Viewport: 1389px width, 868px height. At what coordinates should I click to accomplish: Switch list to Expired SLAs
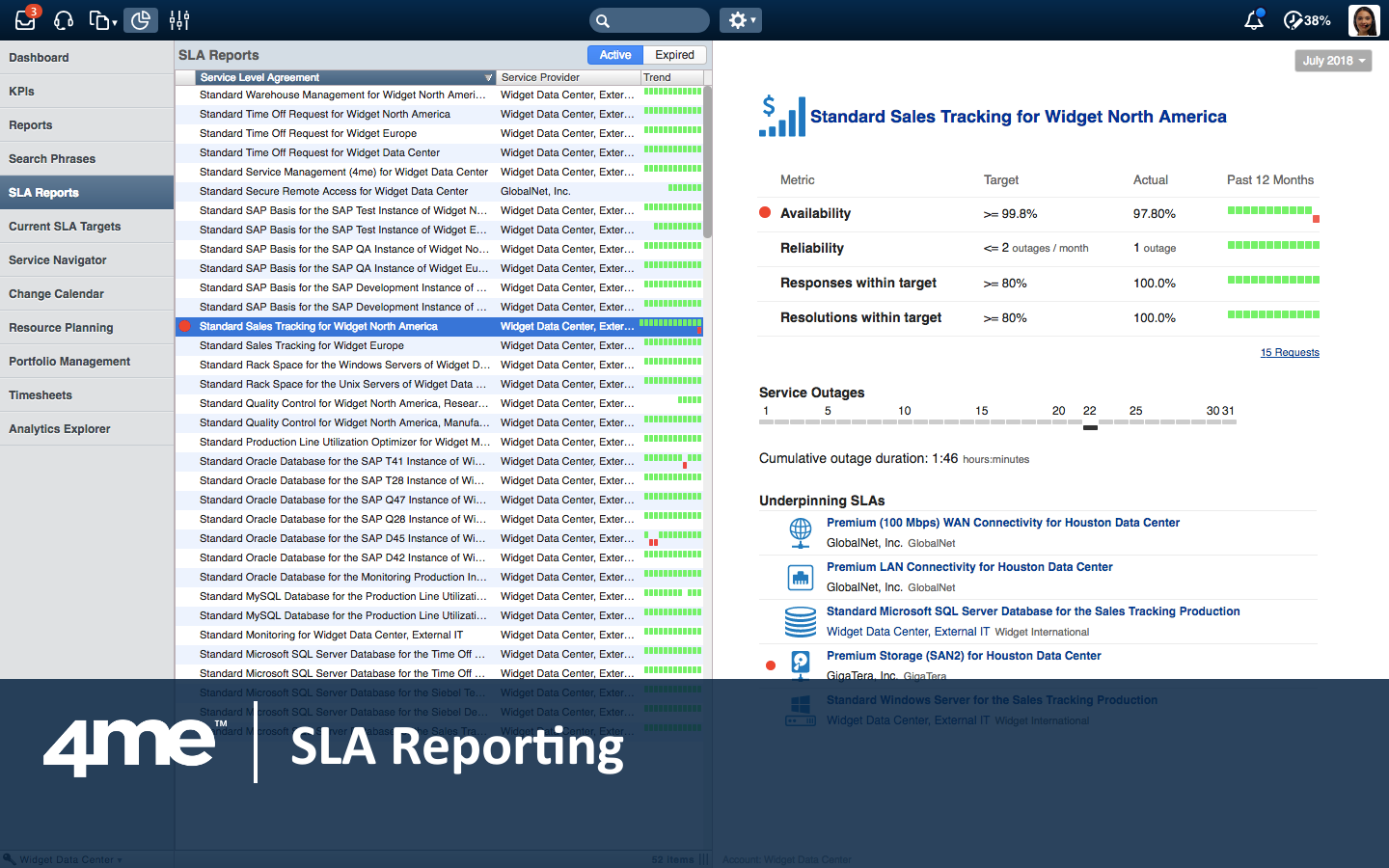click(674, 55)
